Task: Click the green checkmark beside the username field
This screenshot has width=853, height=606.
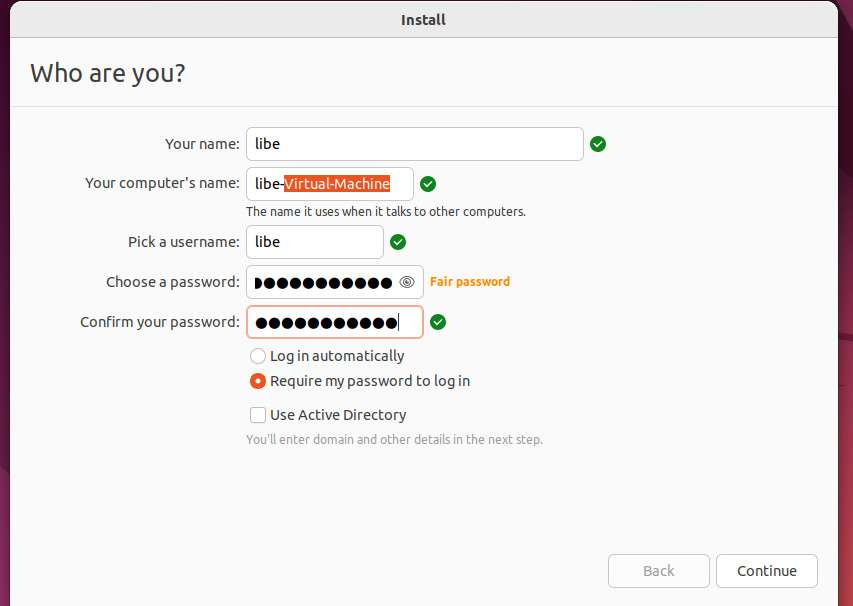Action: coord(398,242)
